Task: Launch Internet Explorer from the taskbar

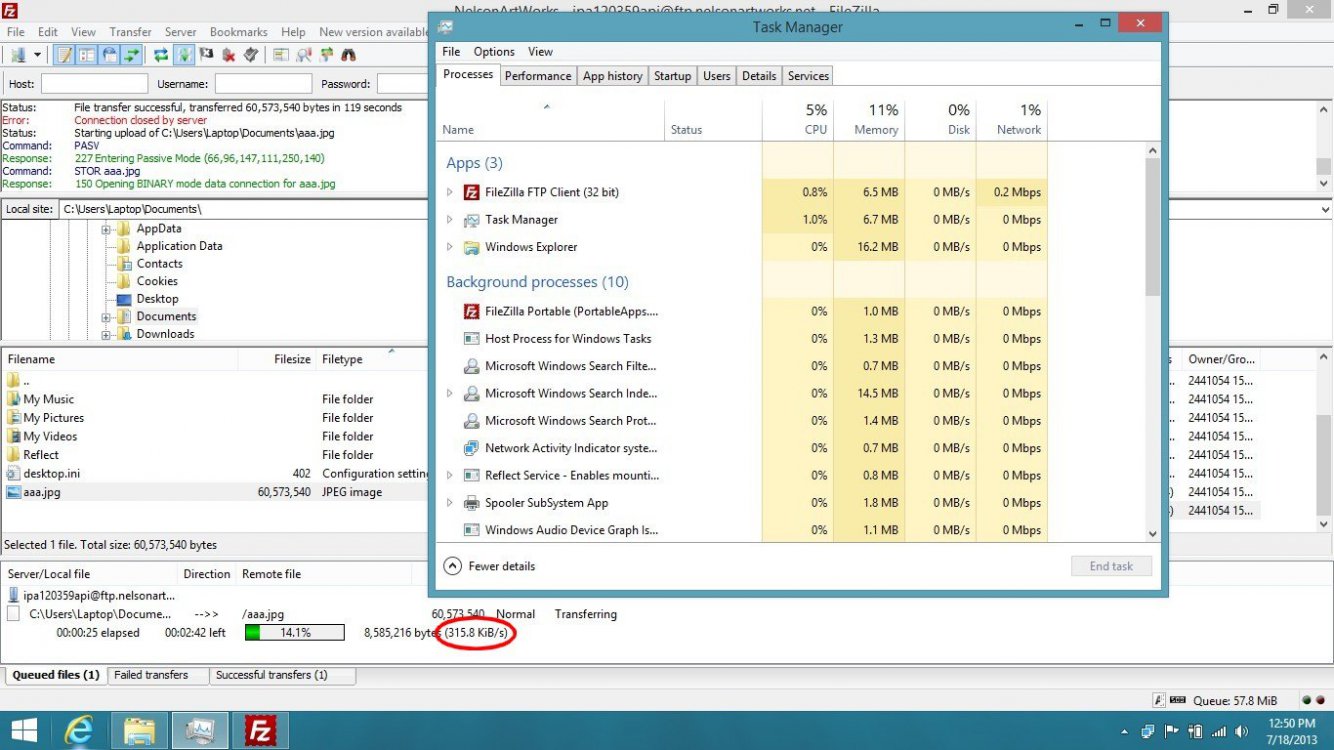Action: pos(80,731)
